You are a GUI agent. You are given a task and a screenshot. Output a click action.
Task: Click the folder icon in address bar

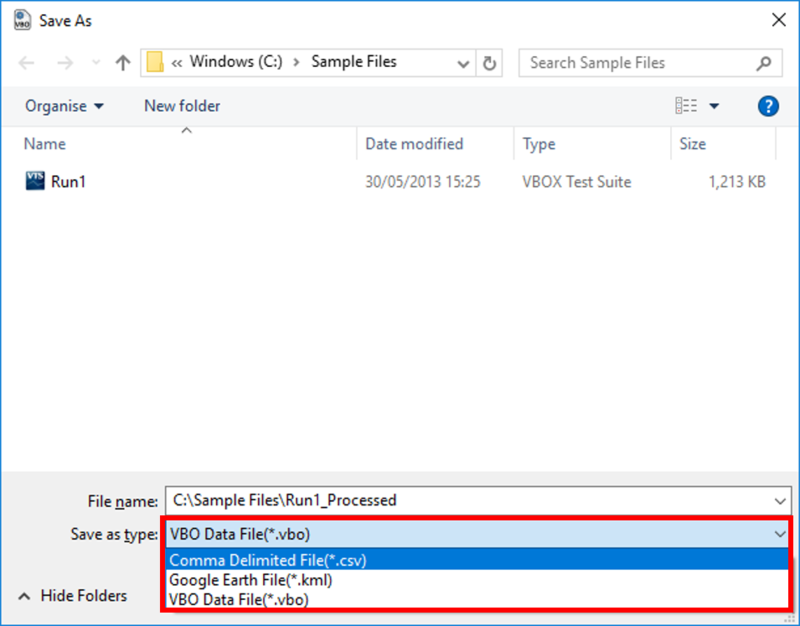click(155, 62)
